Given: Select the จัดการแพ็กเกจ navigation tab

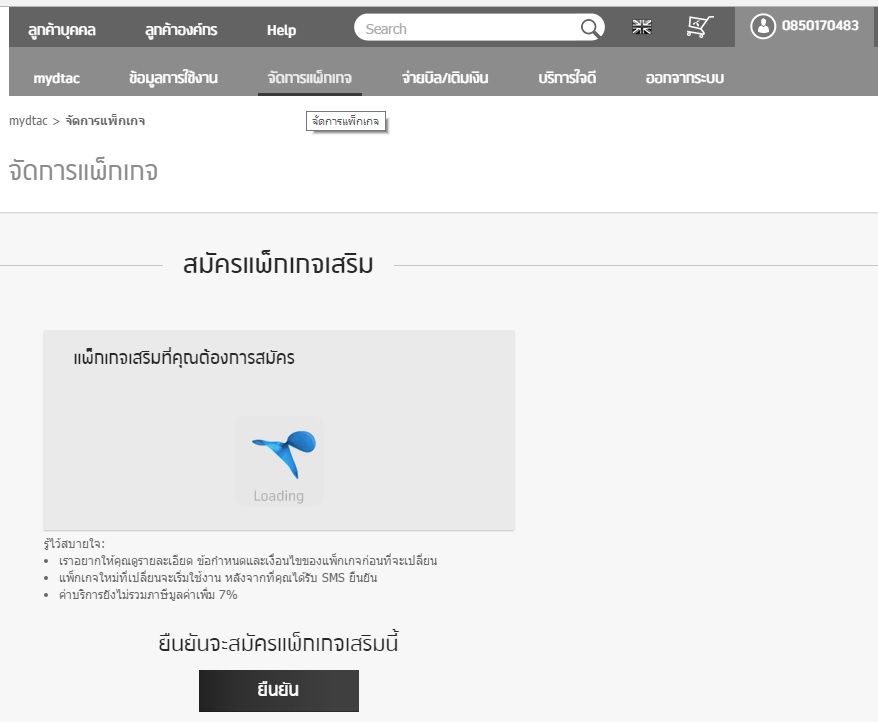Looking at the screenshot, I should click(310, 78).
